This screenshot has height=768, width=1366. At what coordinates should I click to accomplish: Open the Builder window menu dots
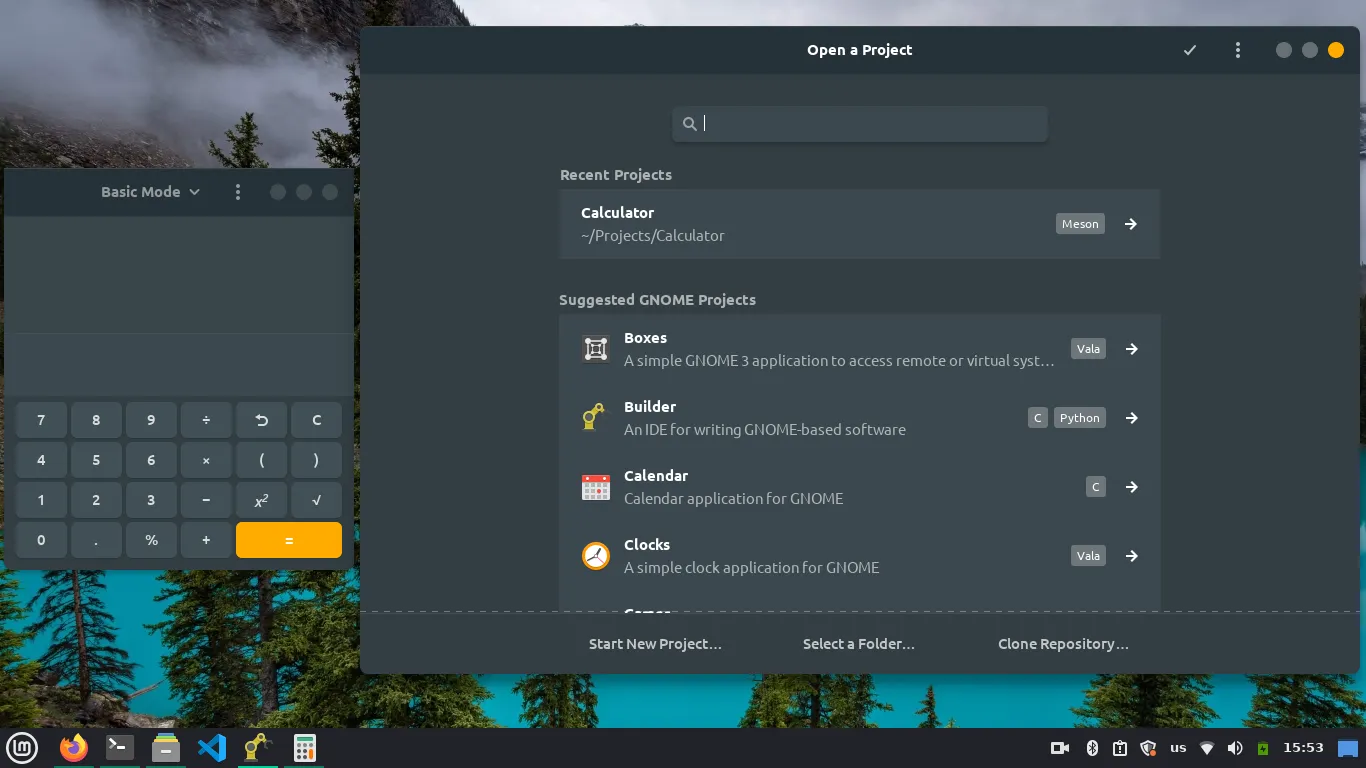click(1238, 50)
